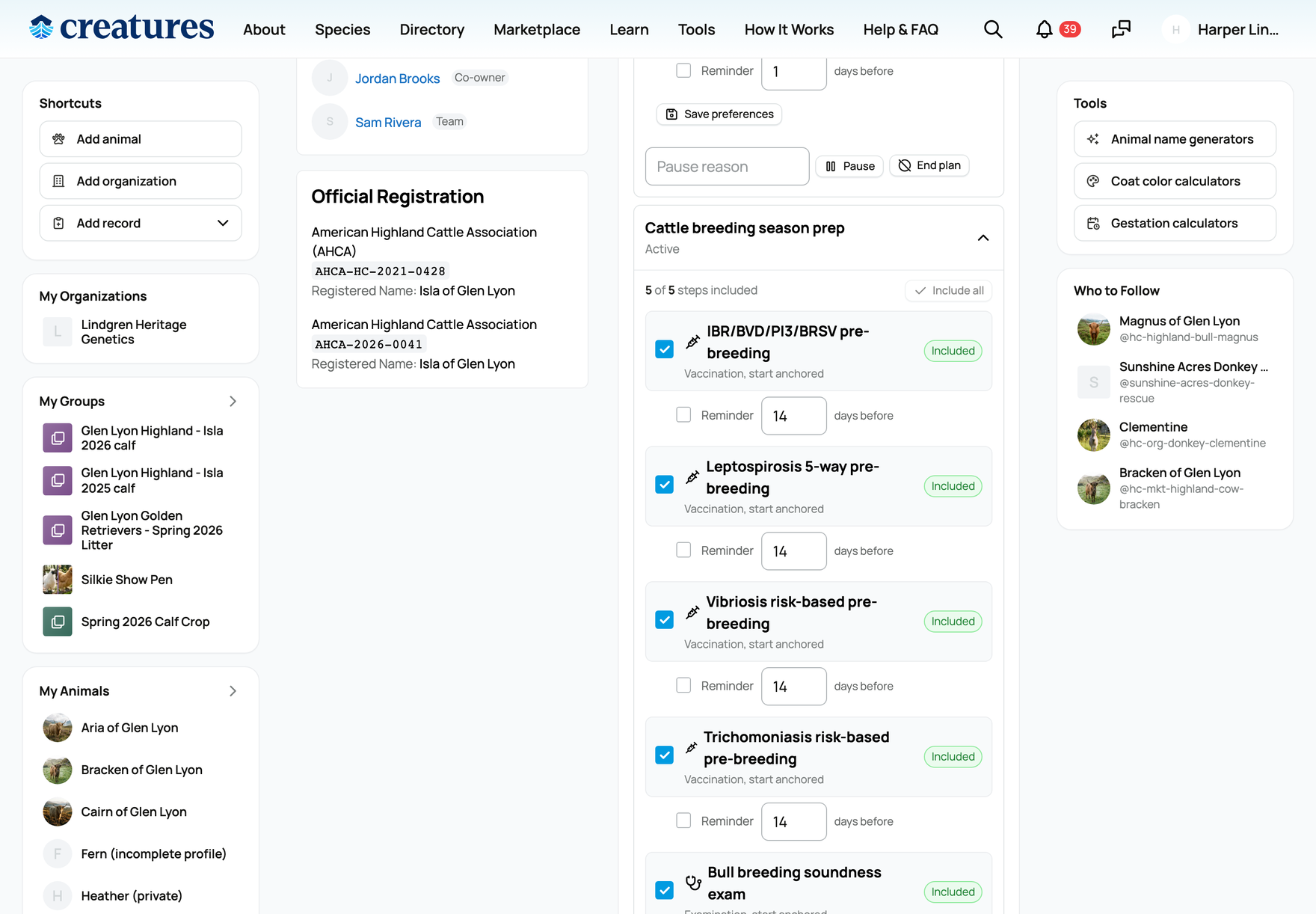Open notifications bell icon
The width and height of the screenshot is (1316, 914).
1045,29
